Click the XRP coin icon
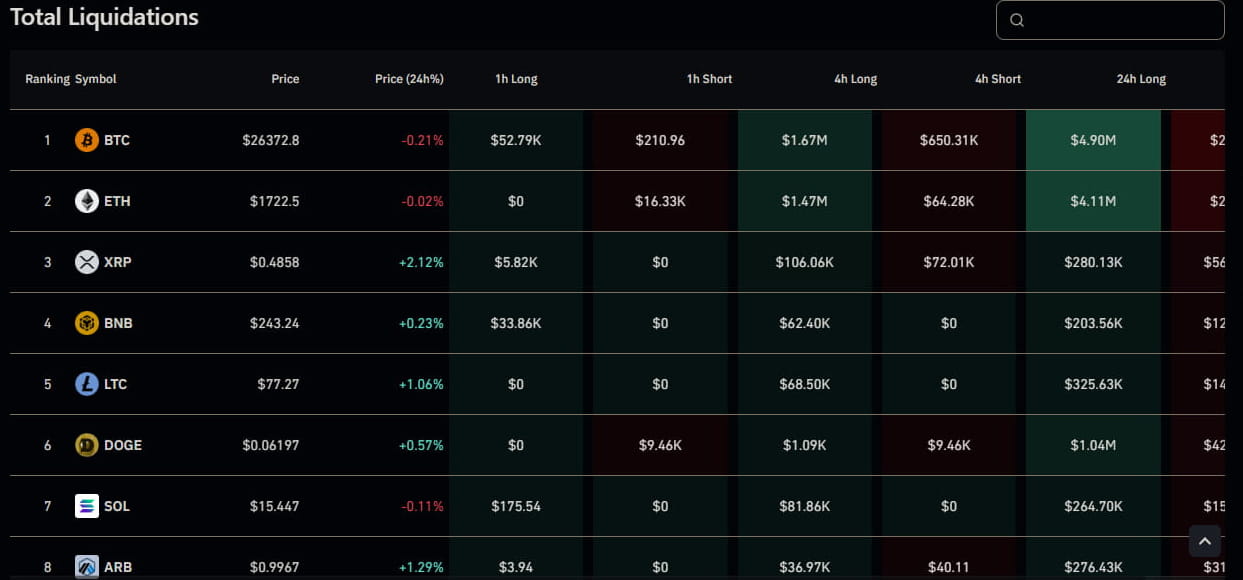The image size is (1243, 580). tap(87, 262)
